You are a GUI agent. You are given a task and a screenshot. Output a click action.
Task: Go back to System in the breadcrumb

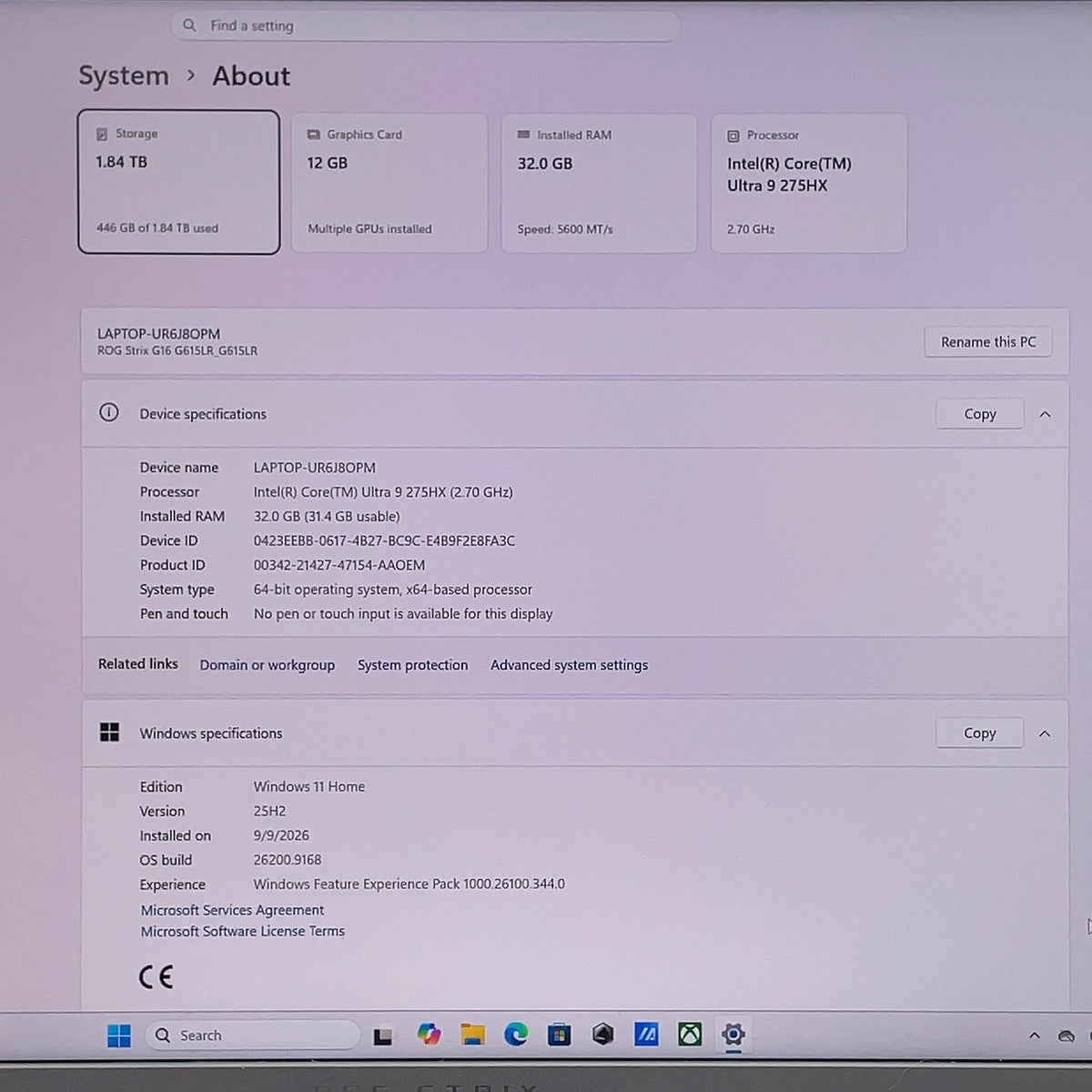124,76
